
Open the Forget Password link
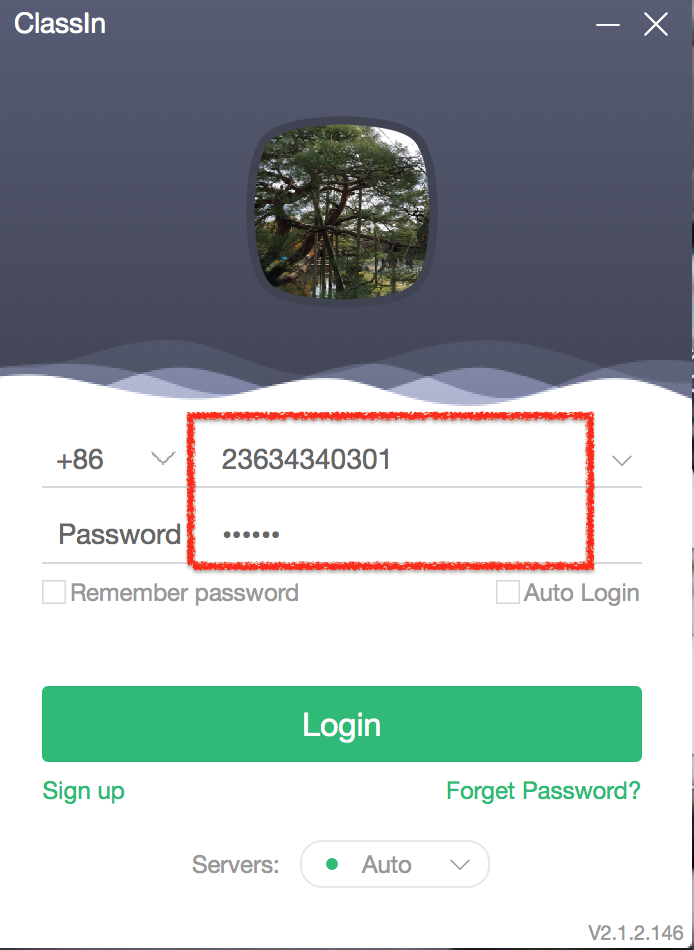tap(543, 790)
